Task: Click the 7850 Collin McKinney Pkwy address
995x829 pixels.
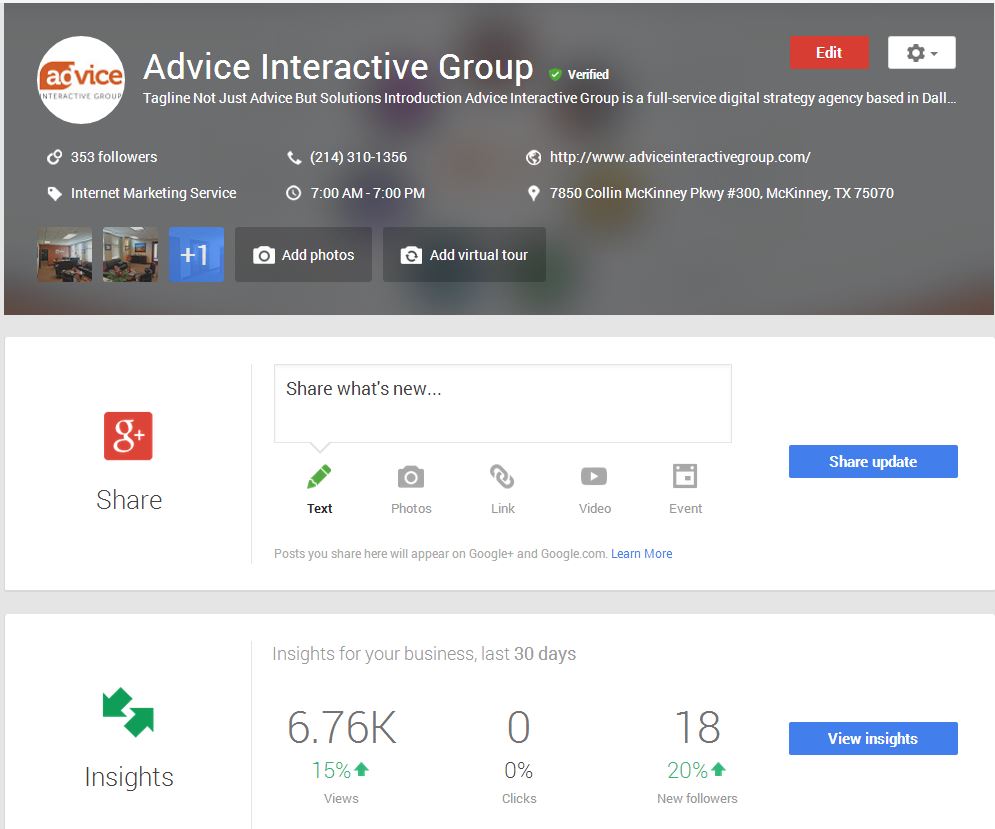Action: coord(722,193)
